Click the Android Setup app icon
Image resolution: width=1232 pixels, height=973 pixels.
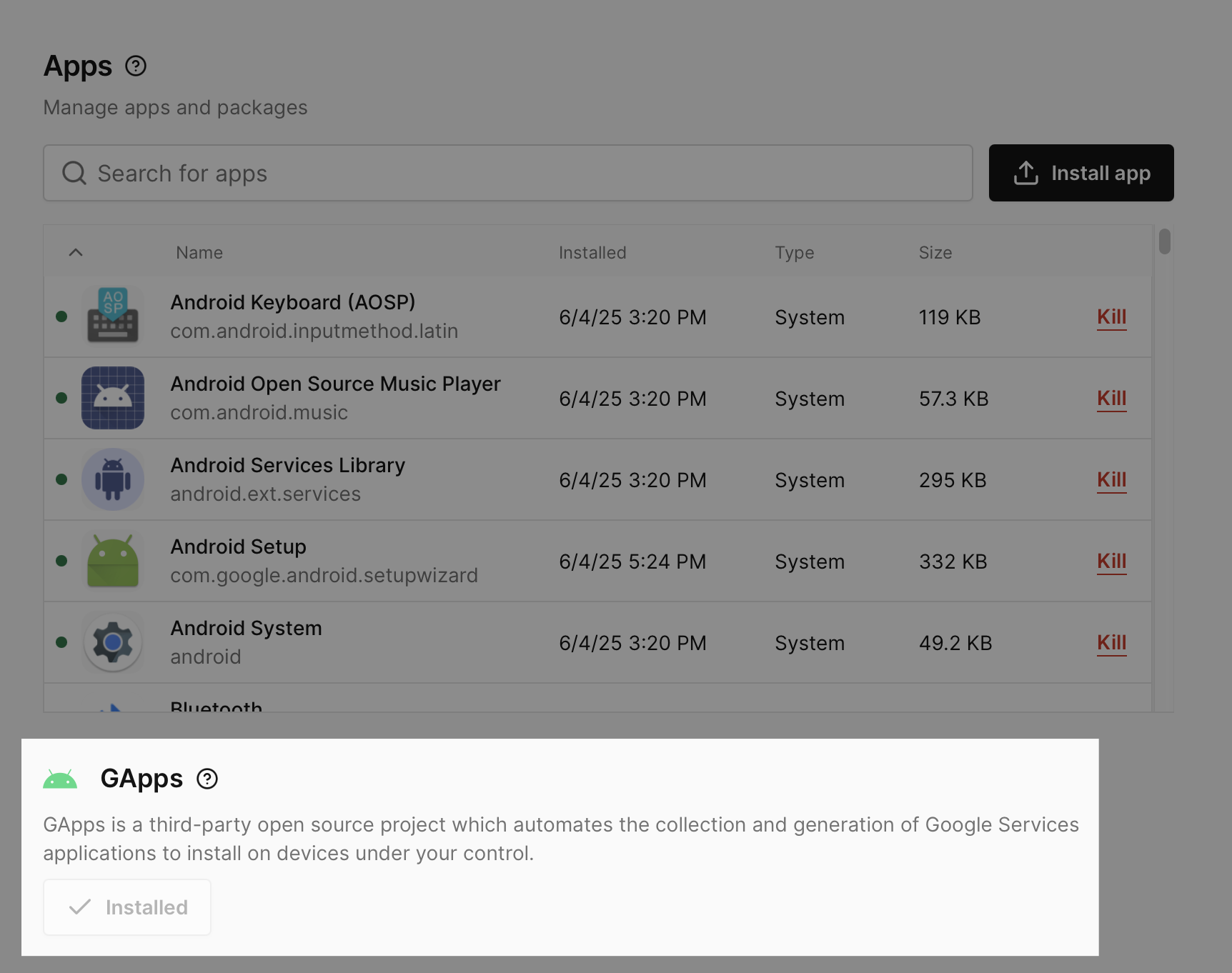pos(113,561)
